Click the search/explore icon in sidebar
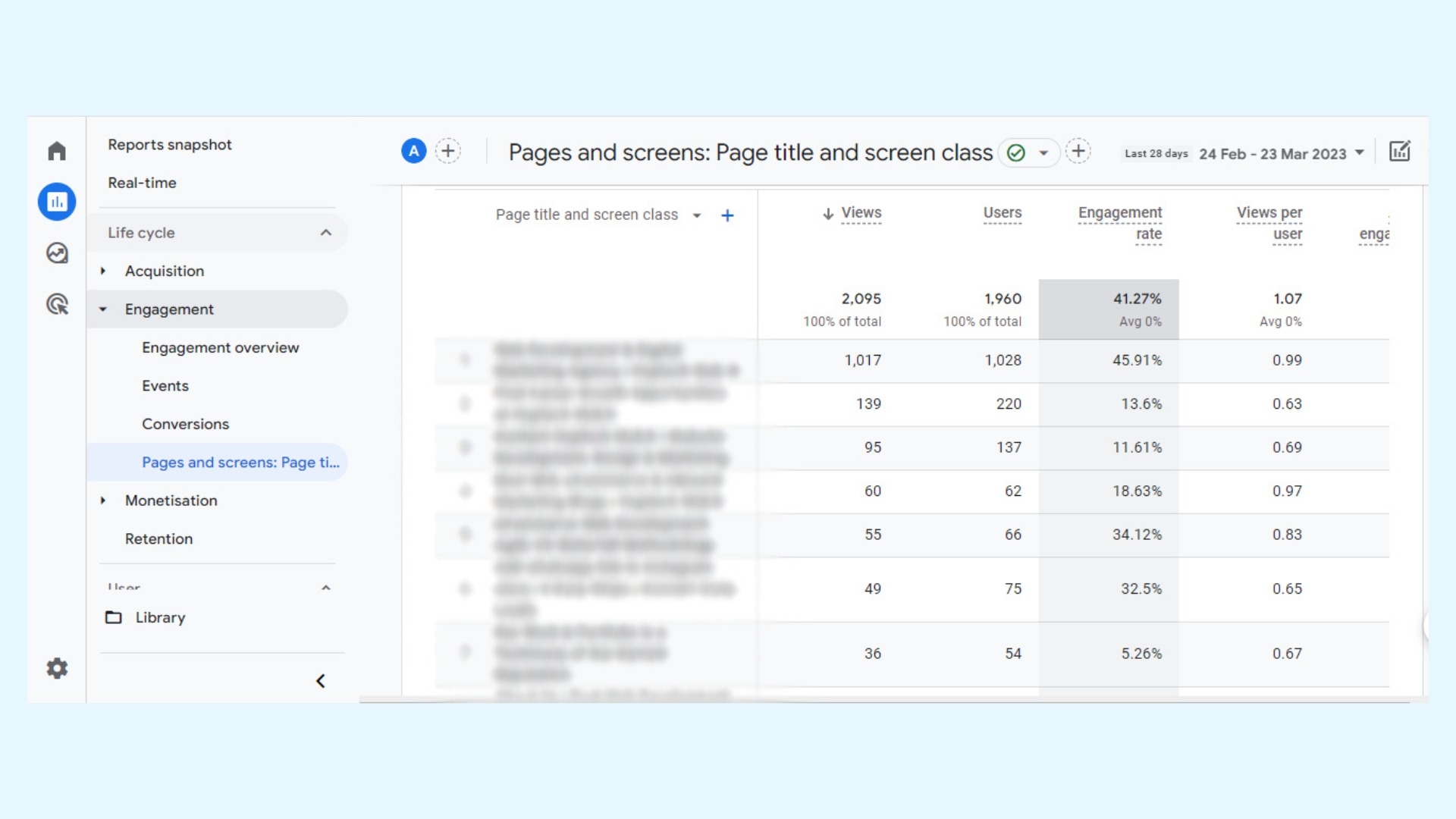 click(56, 253)
